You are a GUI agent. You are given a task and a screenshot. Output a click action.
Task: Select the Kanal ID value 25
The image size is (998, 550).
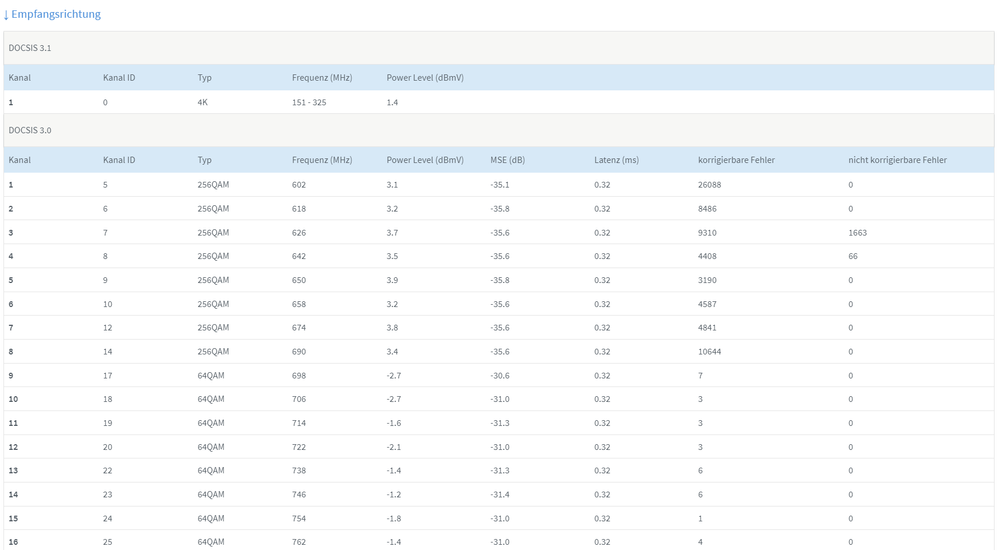tap(108, 542)
